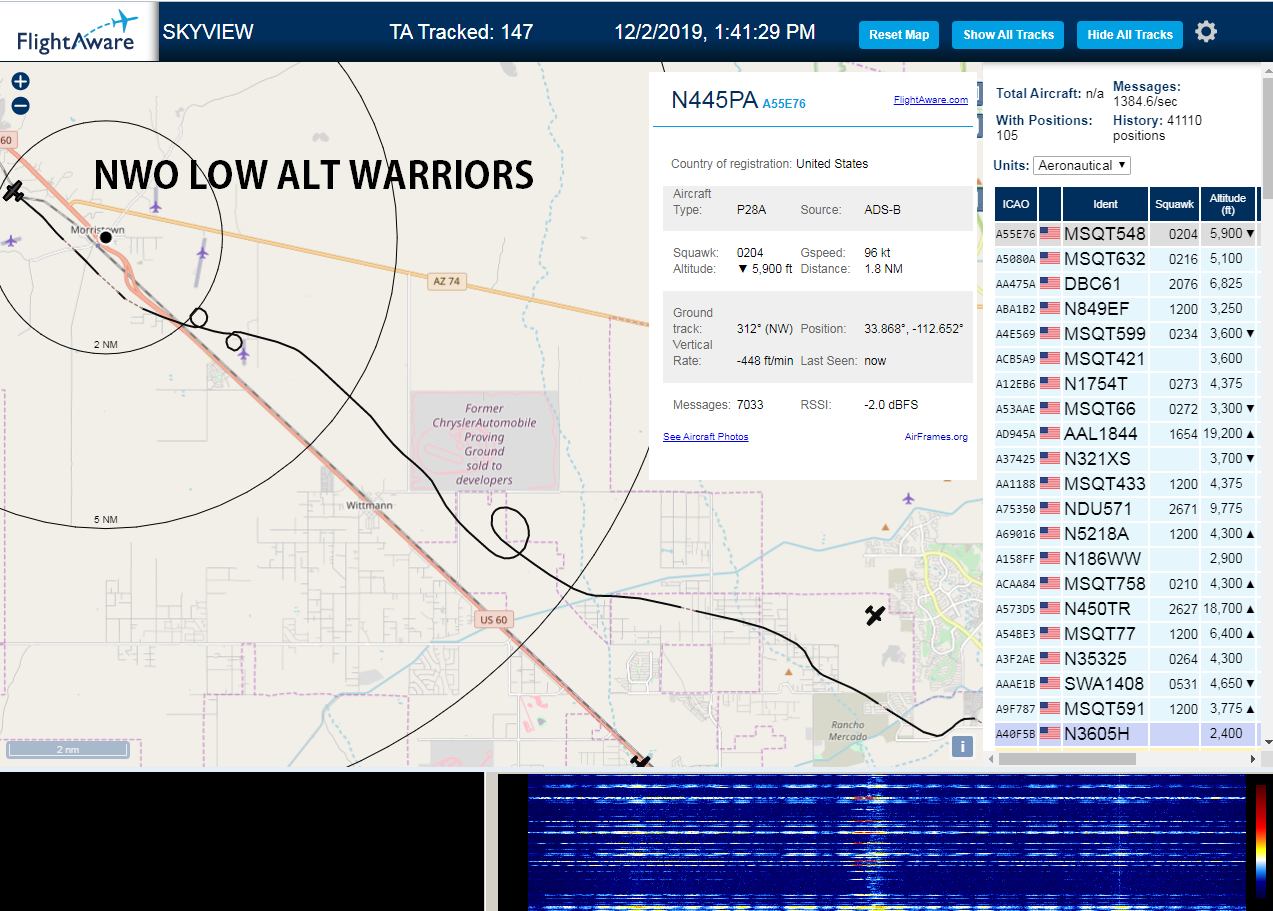Open the Units Aeronautical dropdown

[x=1082, y=165]
